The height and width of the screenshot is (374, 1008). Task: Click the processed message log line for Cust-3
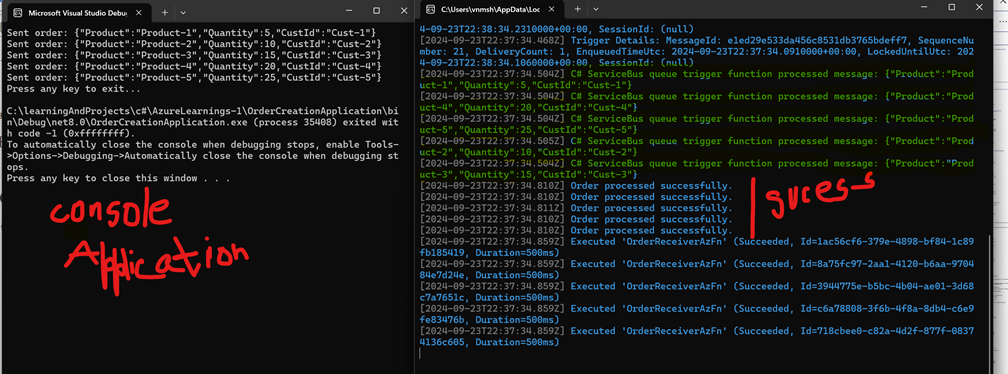pyautogui.click(x=696, y=169)
